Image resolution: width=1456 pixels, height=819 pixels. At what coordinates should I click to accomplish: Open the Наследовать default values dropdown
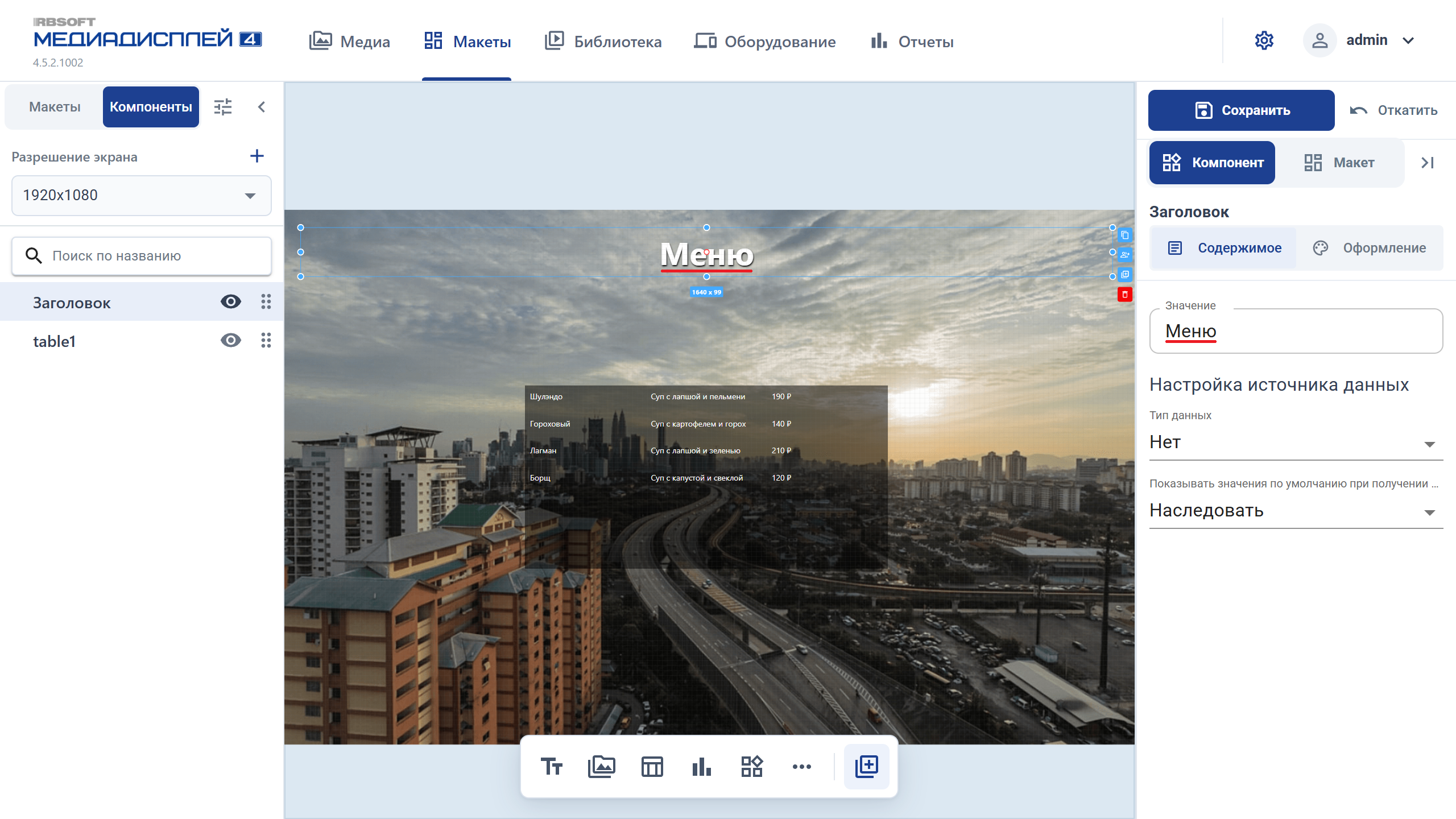[x=1296, y=511]
